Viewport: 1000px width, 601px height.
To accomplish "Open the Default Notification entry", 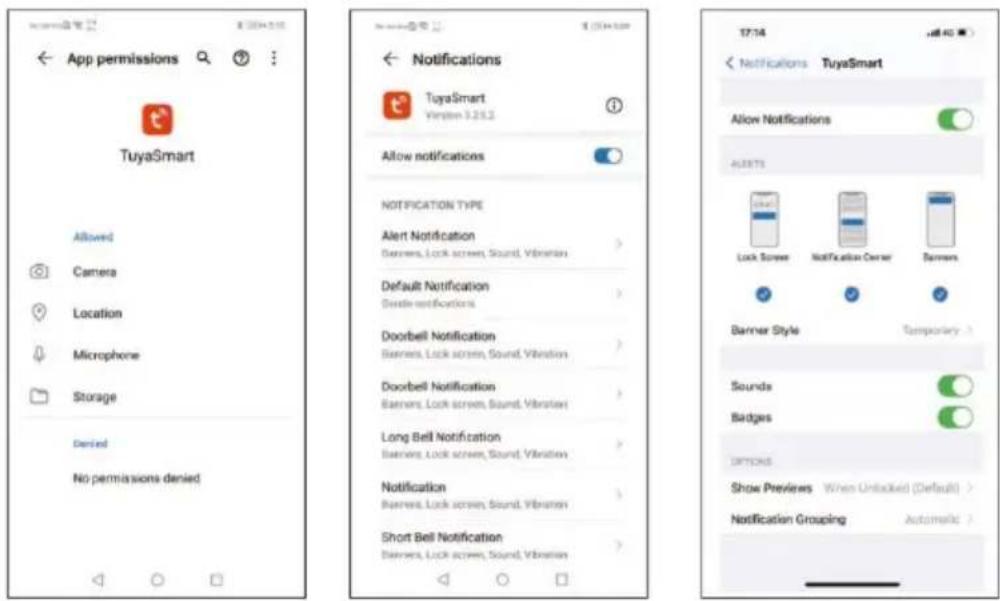I will tap(499, 293).
